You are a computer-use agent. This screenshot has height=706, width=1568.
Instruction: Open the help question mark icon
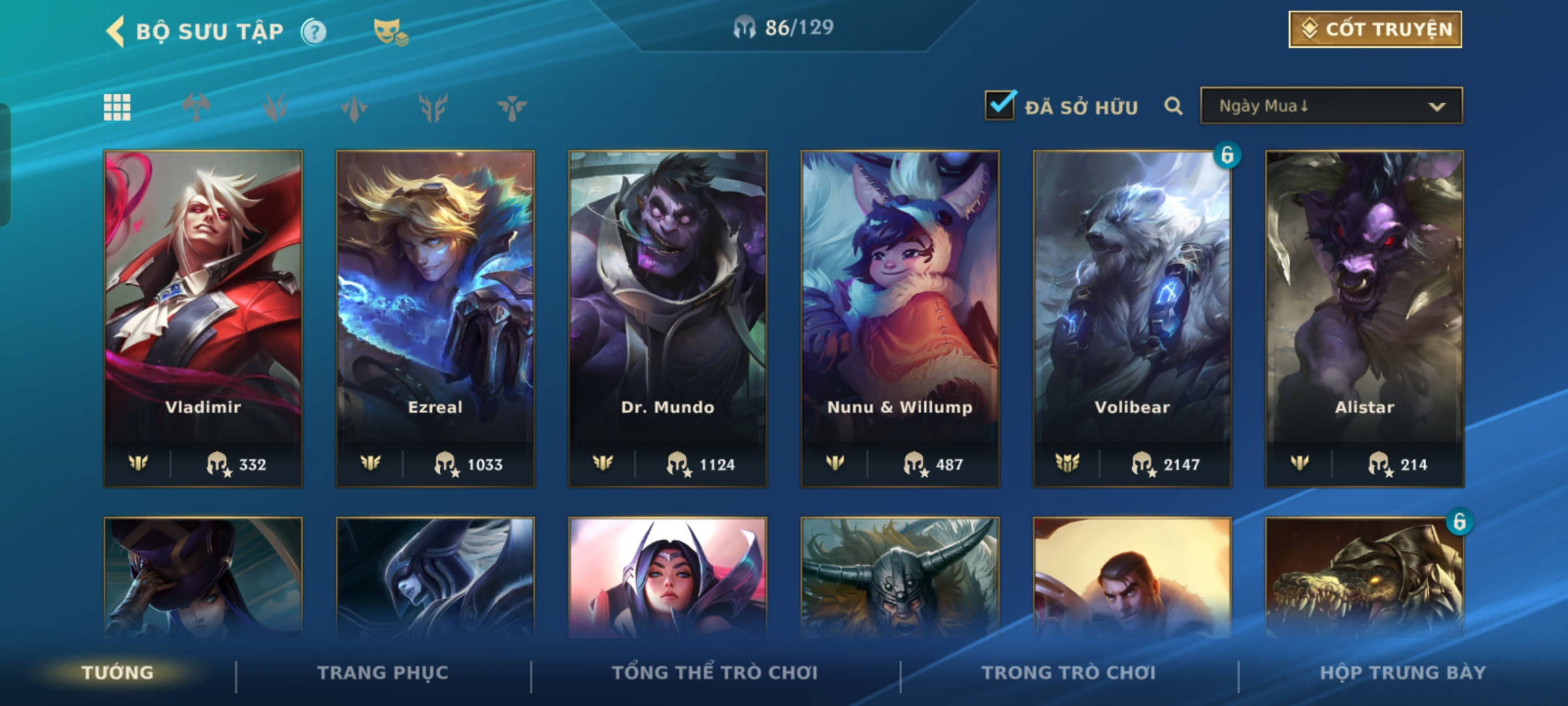click(x=314, y=31)
